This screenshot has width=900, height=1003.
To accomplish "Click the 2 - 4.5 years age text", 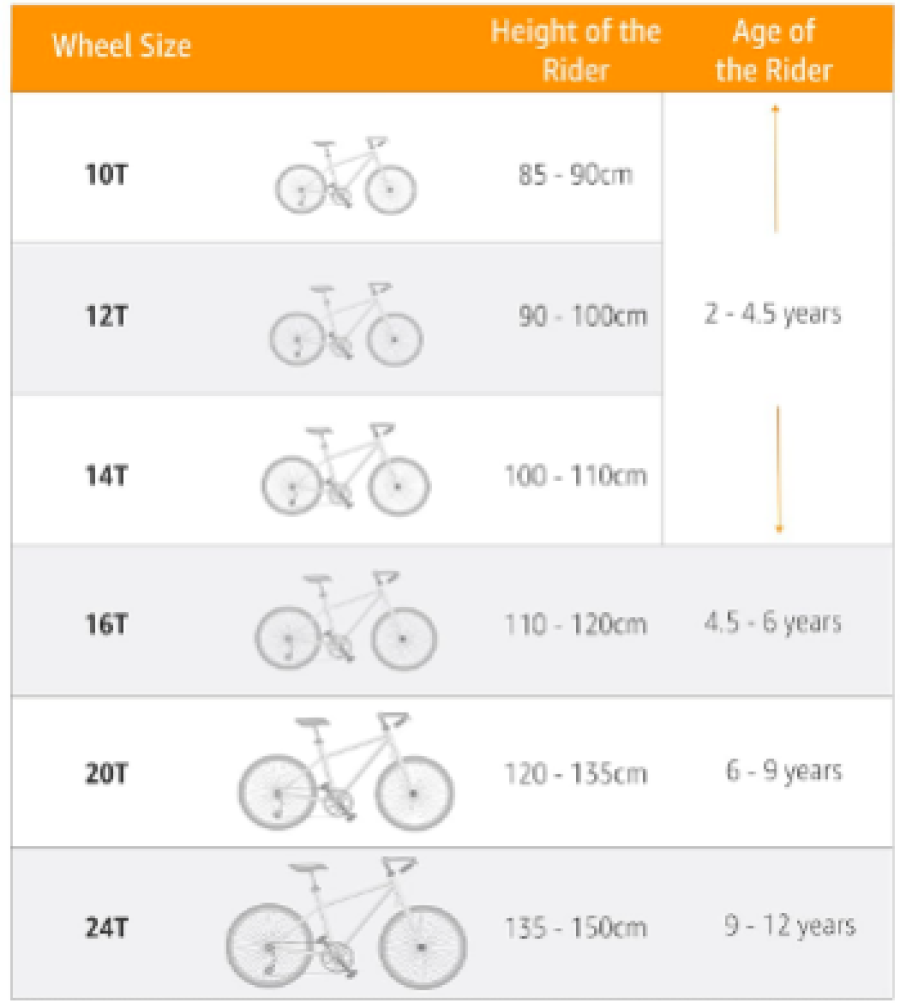I will tap(773, 314).
